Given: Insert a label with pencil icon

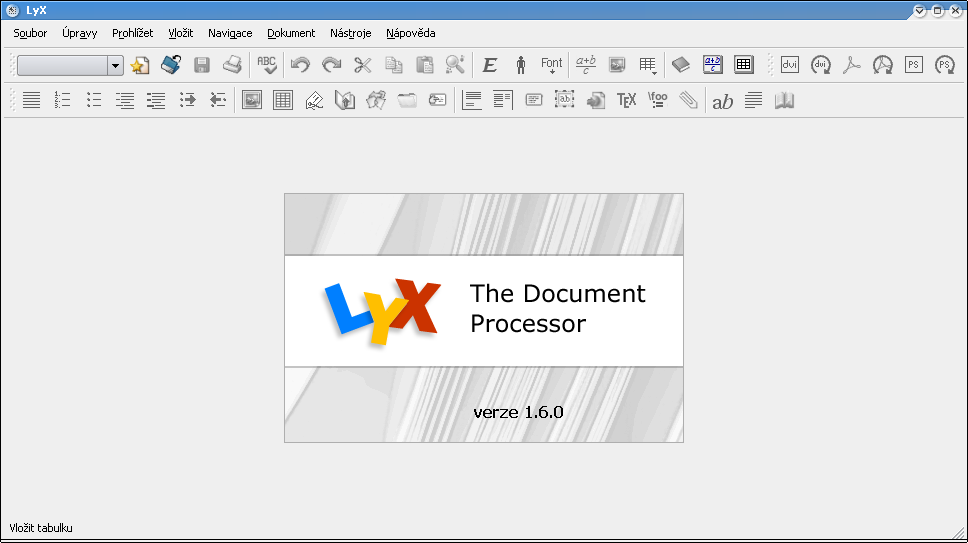Looking at the screenshot, I should click(314, 100).
